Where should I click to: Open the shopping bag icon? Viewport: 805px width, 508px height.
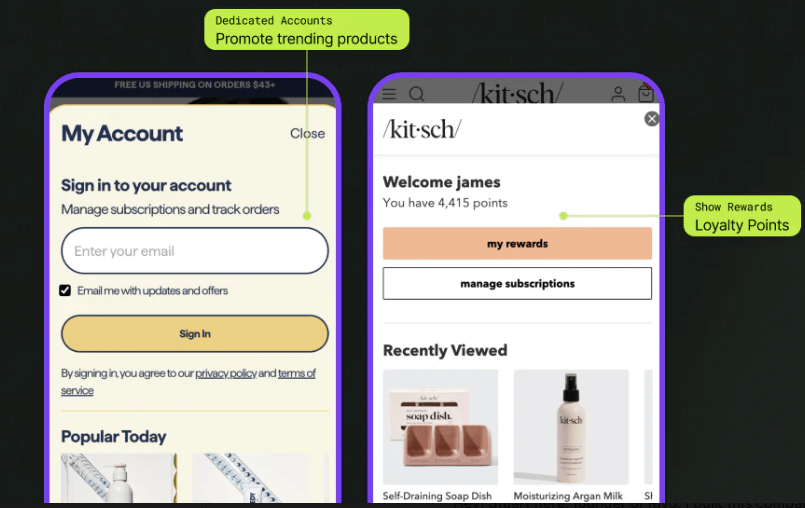point(645,93)
